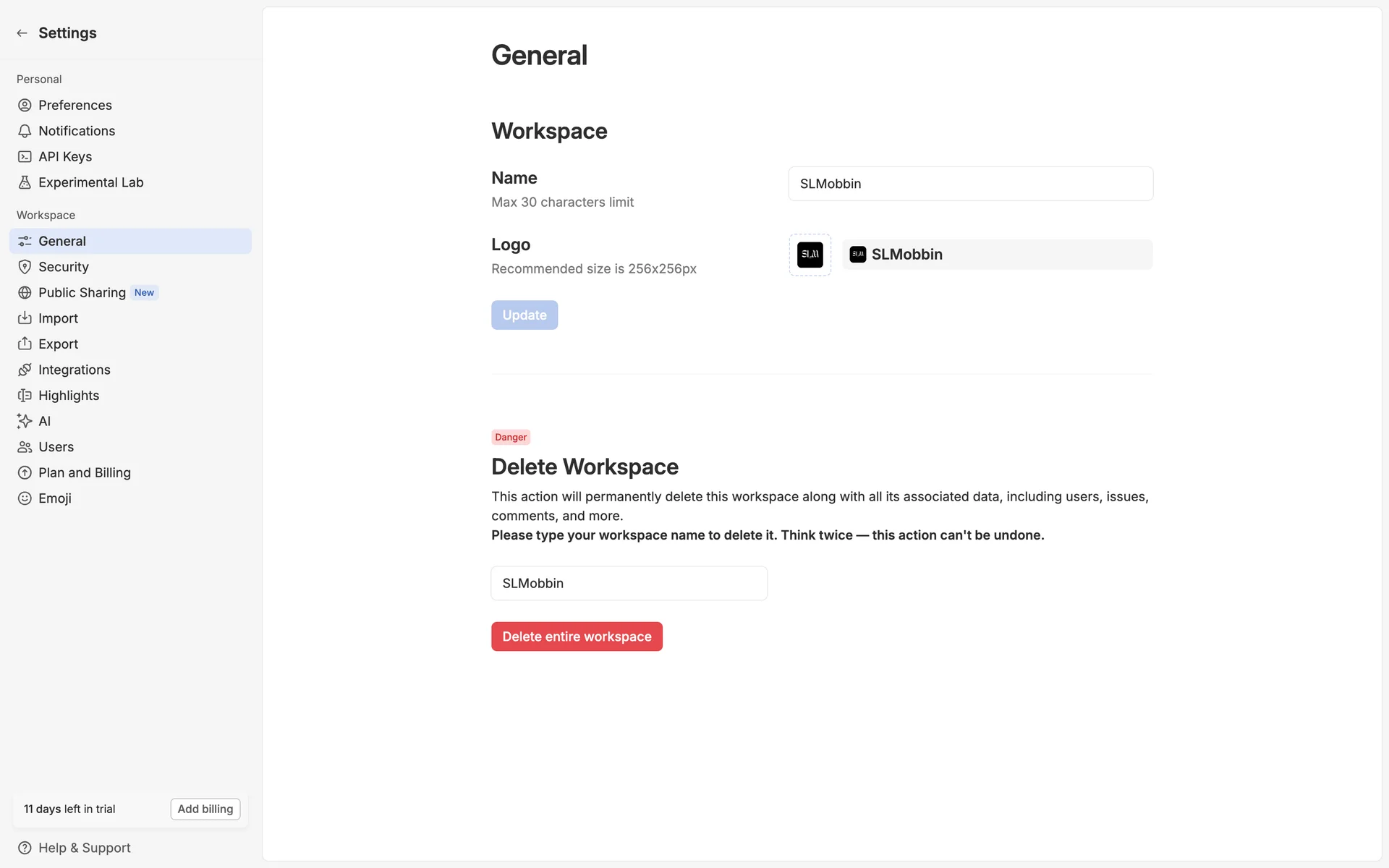Image resolution: width=1389 pixels, height=868 pixels.
Task: Click the Add billing button
Action: coord(205,809)
